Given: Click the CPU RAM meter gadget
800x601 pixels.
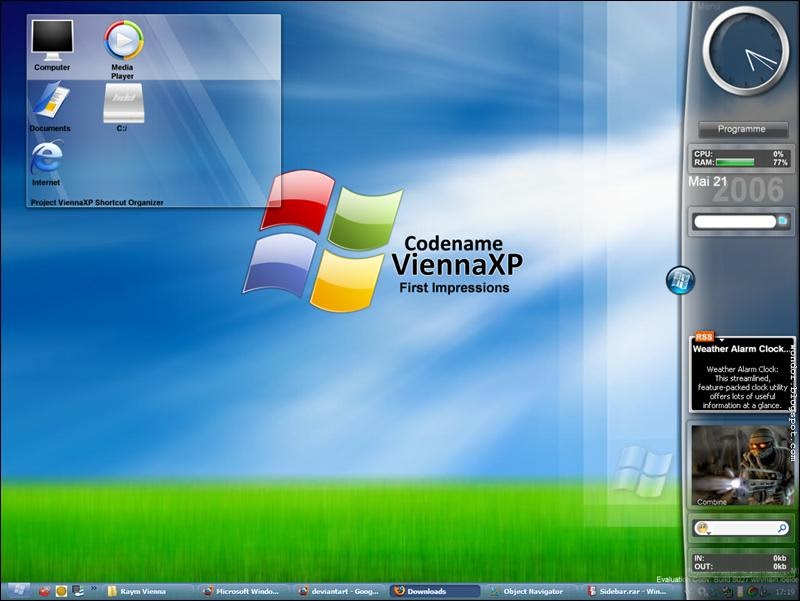Looking at the screenshot, I should pyautogui.click(x=740, y=158).
